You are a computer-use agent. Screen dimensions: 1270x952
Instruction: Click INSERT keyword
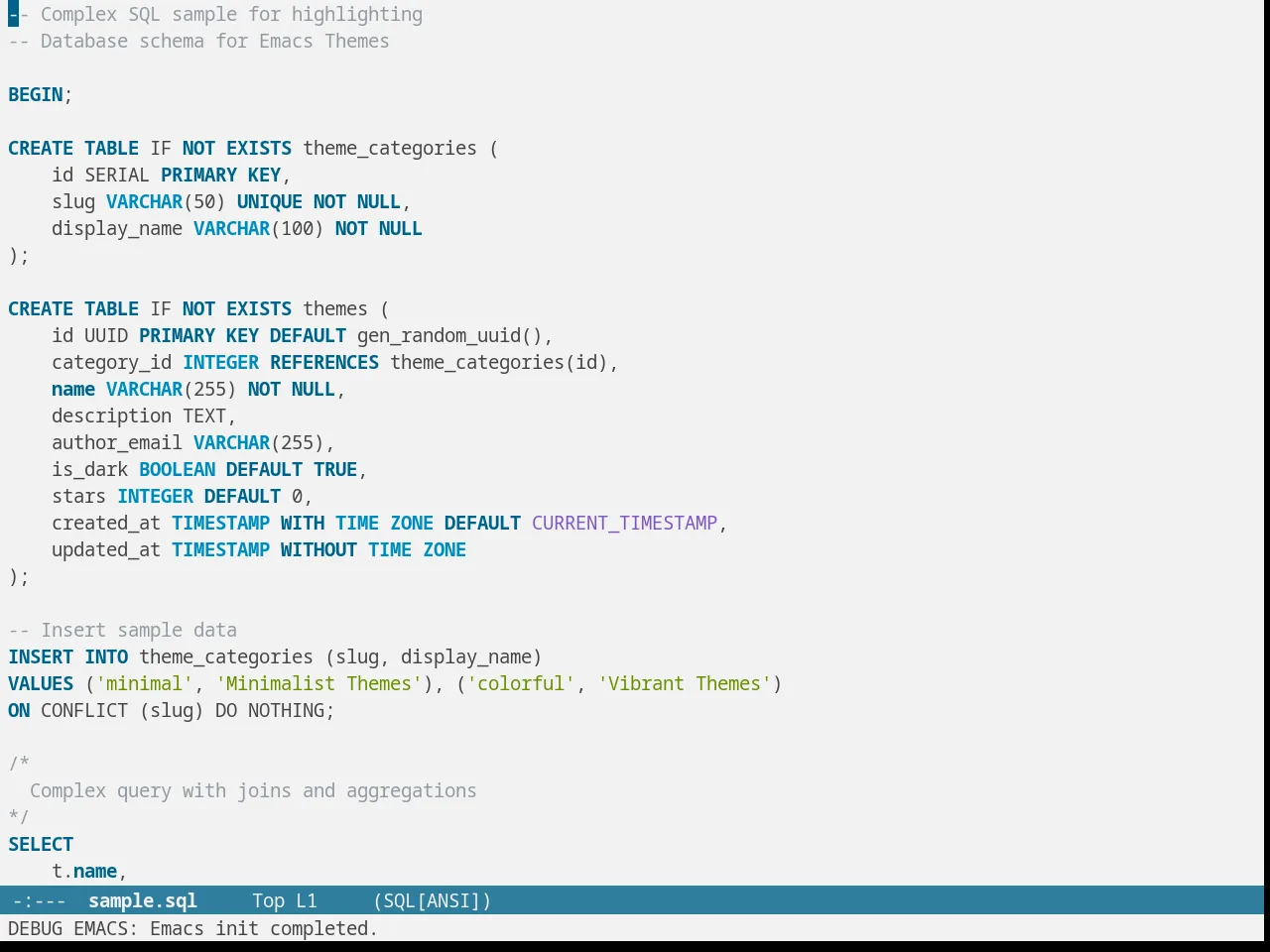[41, 656]
